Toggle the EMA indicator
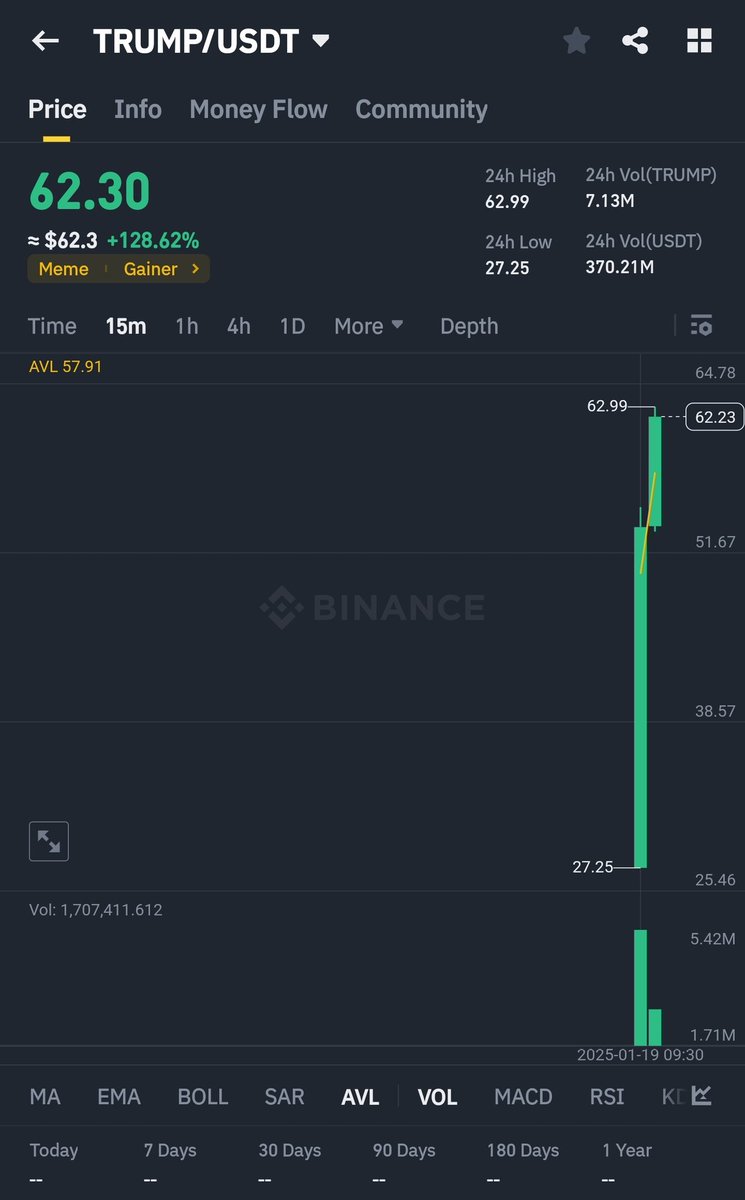The width and height of the screenshot is (745, 1200). [119, 1097]
